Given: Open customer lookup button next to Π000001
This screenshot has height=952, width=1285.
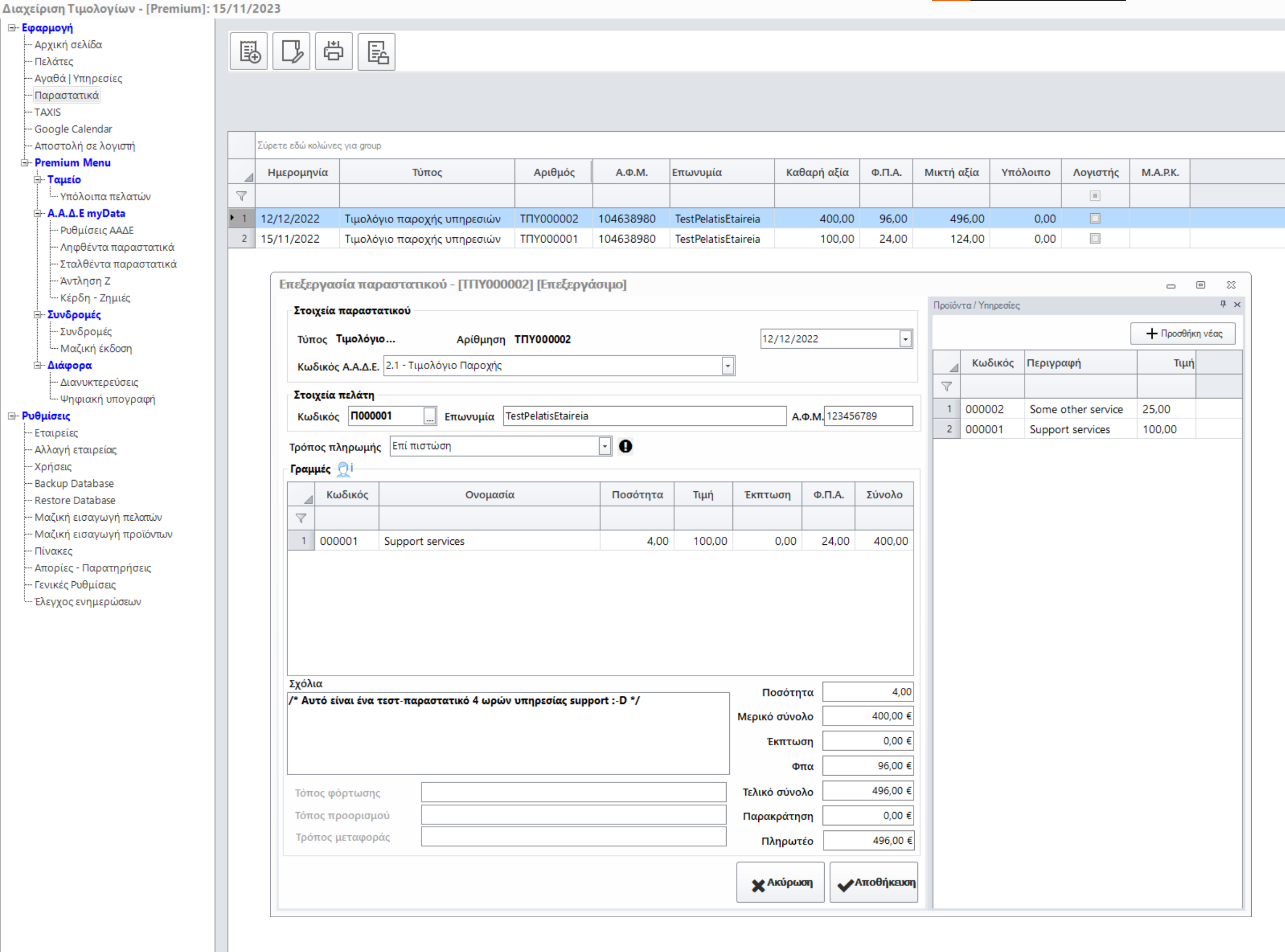Looking at the screenshot, I should (429, 416).
